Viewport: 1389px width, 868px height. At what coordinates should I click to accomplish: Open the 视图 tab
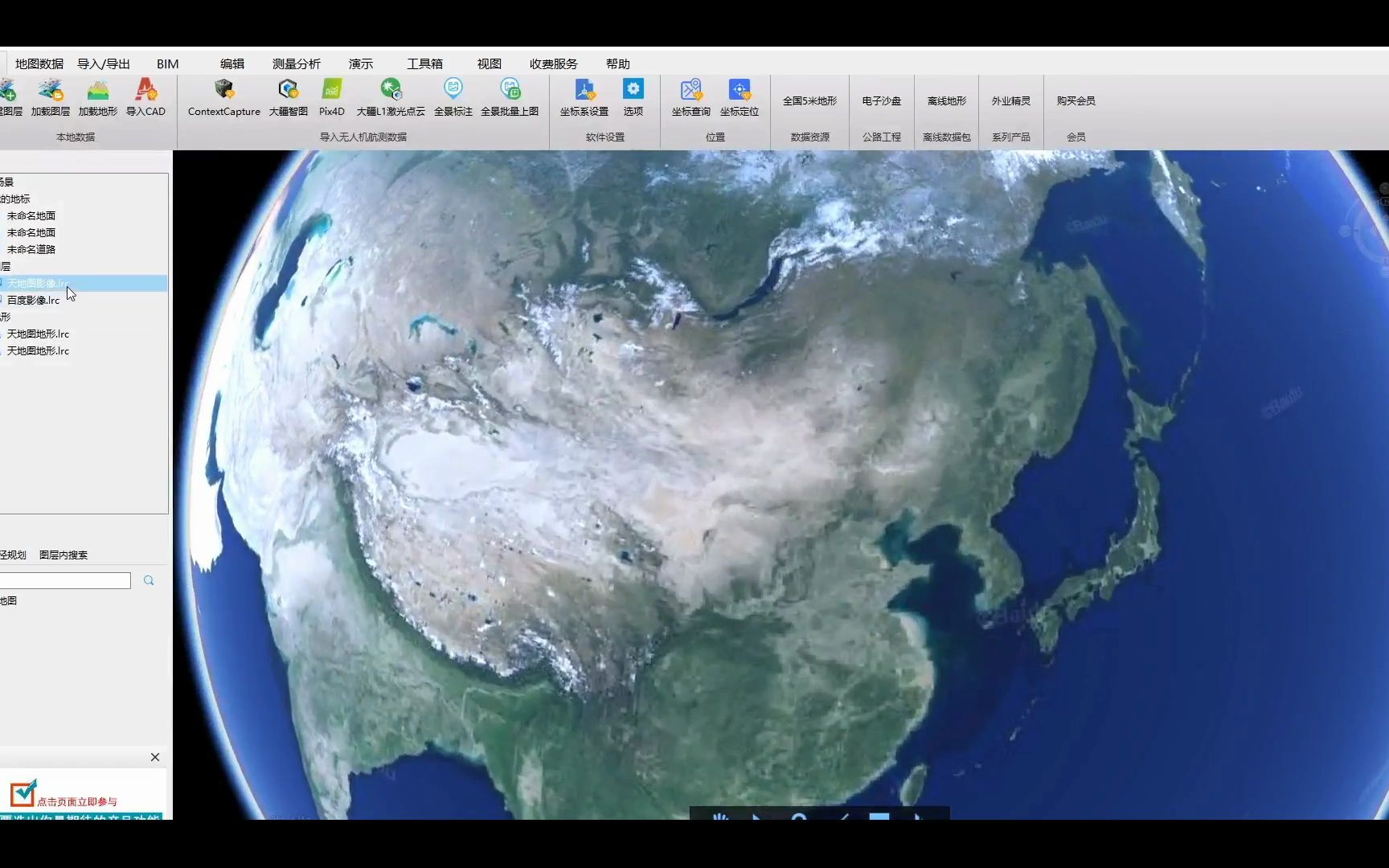tap(490, 63)
